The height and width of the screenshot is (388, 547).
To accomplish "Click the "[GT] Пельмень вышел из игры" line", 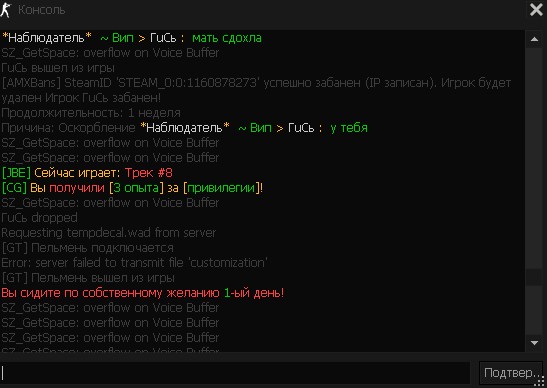I will (x=88, y=278).
